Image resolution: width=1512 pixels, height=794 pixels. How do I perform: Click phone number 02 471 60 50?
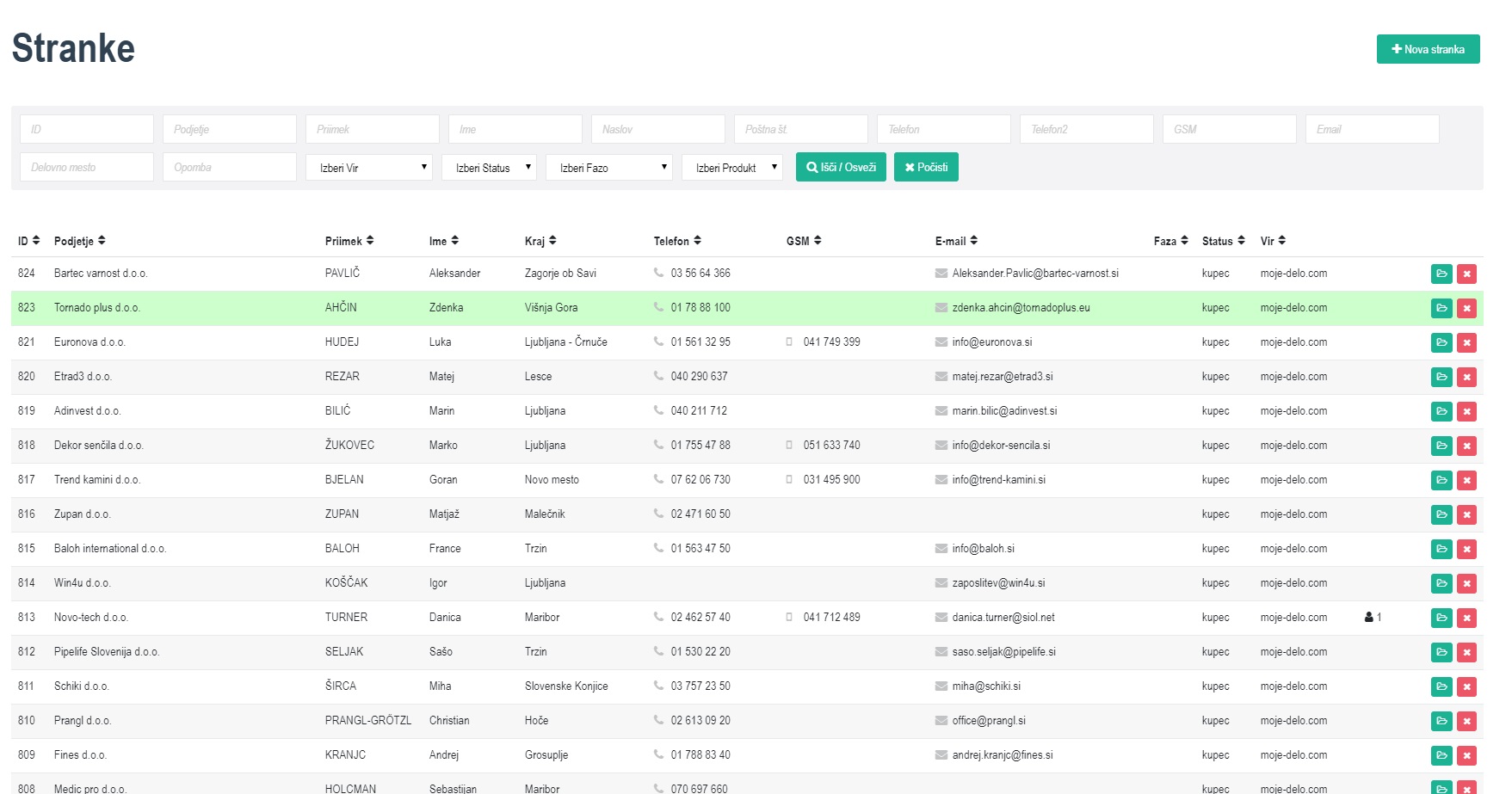click(x=700, y=514)
